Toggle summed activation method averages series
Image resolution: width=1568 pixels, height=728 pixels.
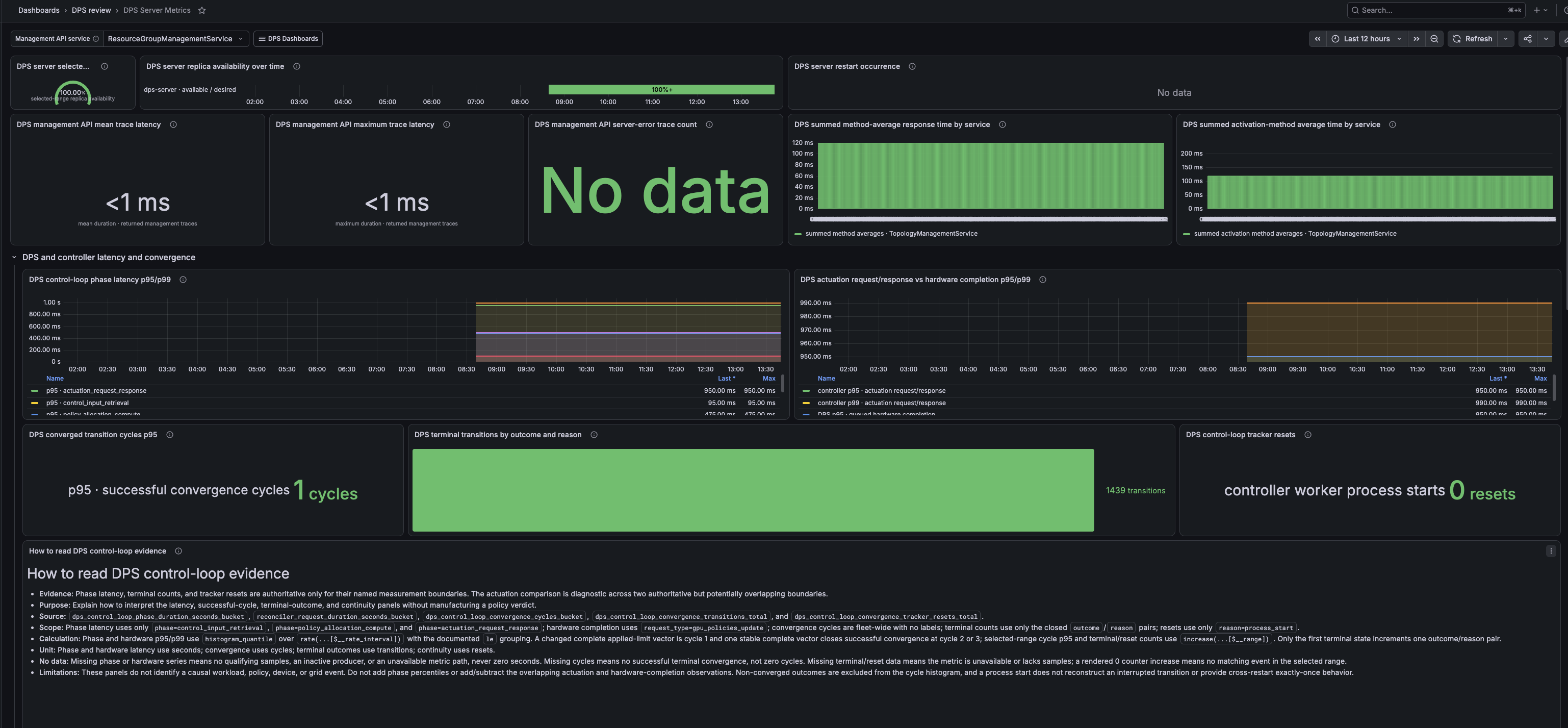pos(1295,234)
